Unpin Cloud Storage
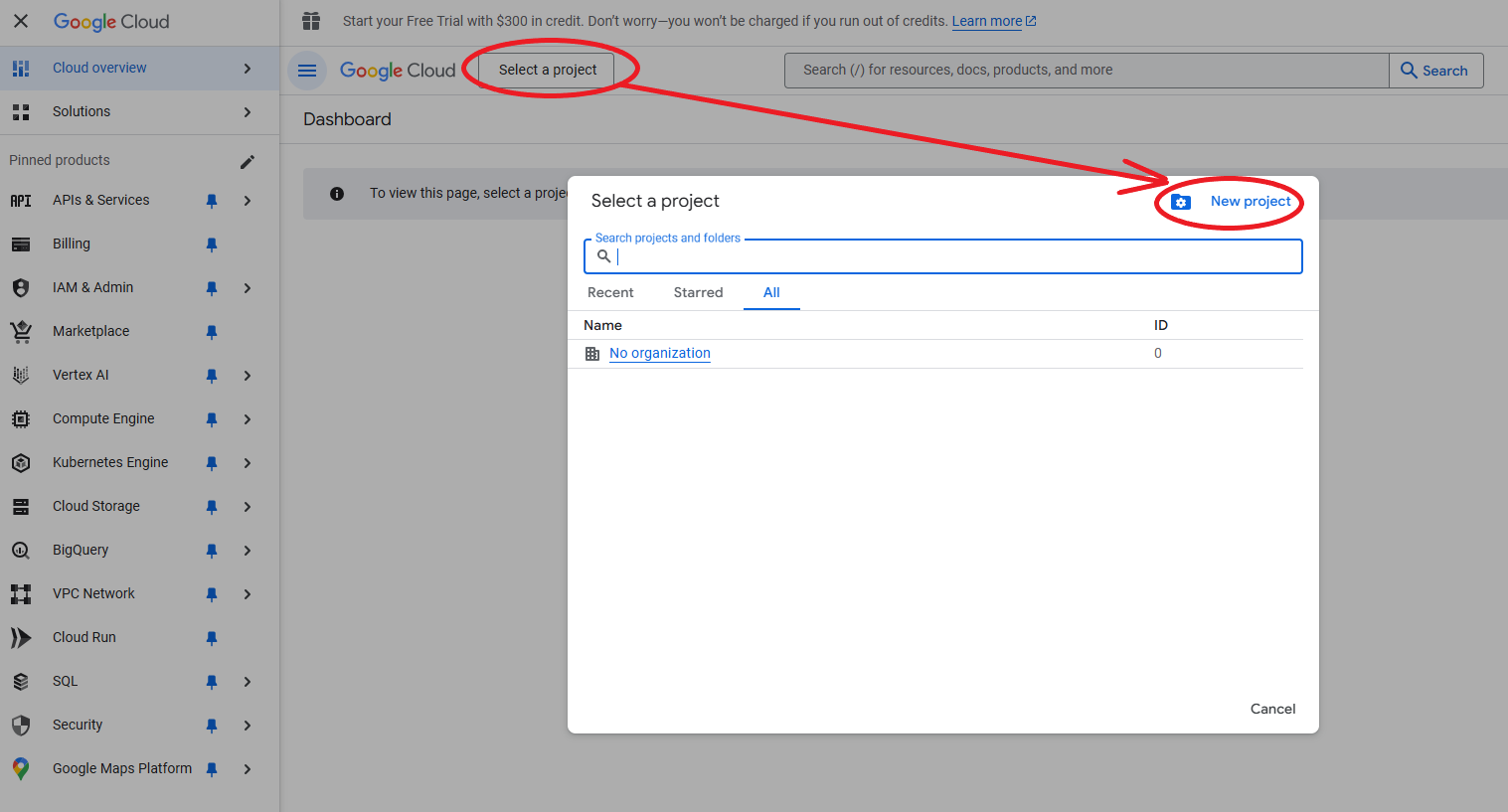The image size is (1508, 812). (x=212, y=507)
